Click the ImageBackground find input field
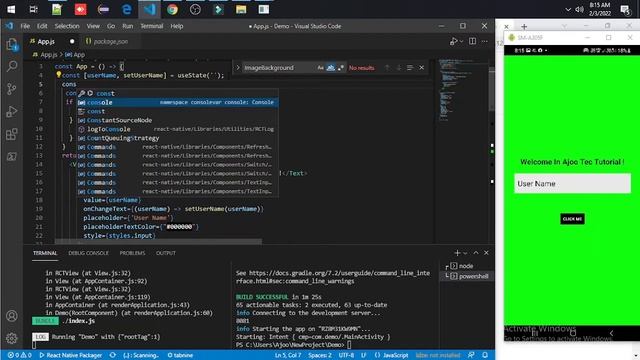The image size is (640, 360). pyautogui.click(x=280, y=68)
